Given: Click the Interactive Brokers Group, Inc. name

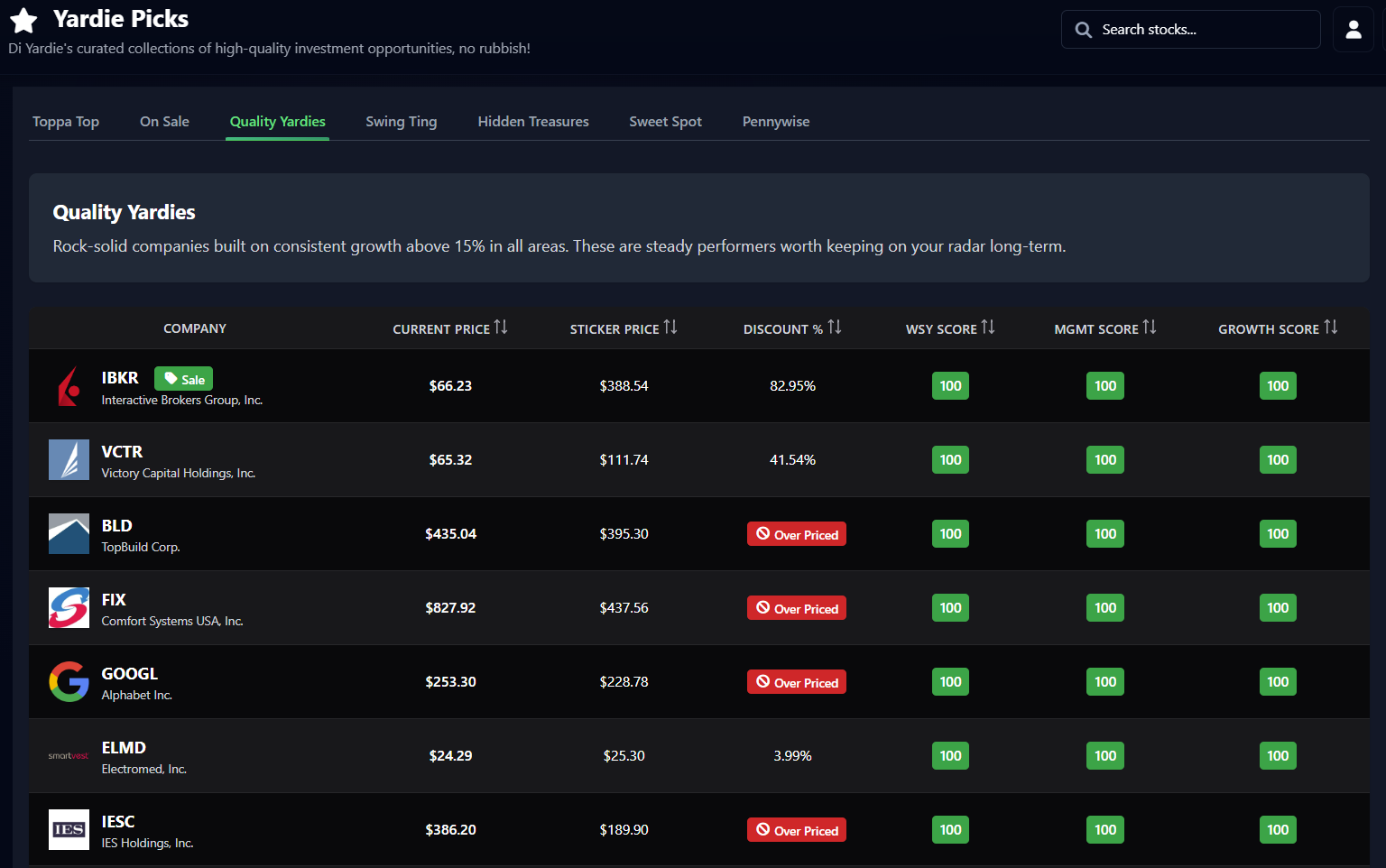Looking at the screenshot, I should (x=182, y=400).
